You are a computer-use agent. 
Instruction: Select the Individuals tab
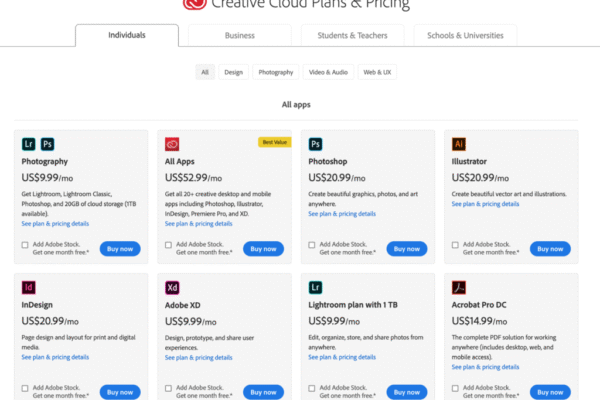point(127,35)
